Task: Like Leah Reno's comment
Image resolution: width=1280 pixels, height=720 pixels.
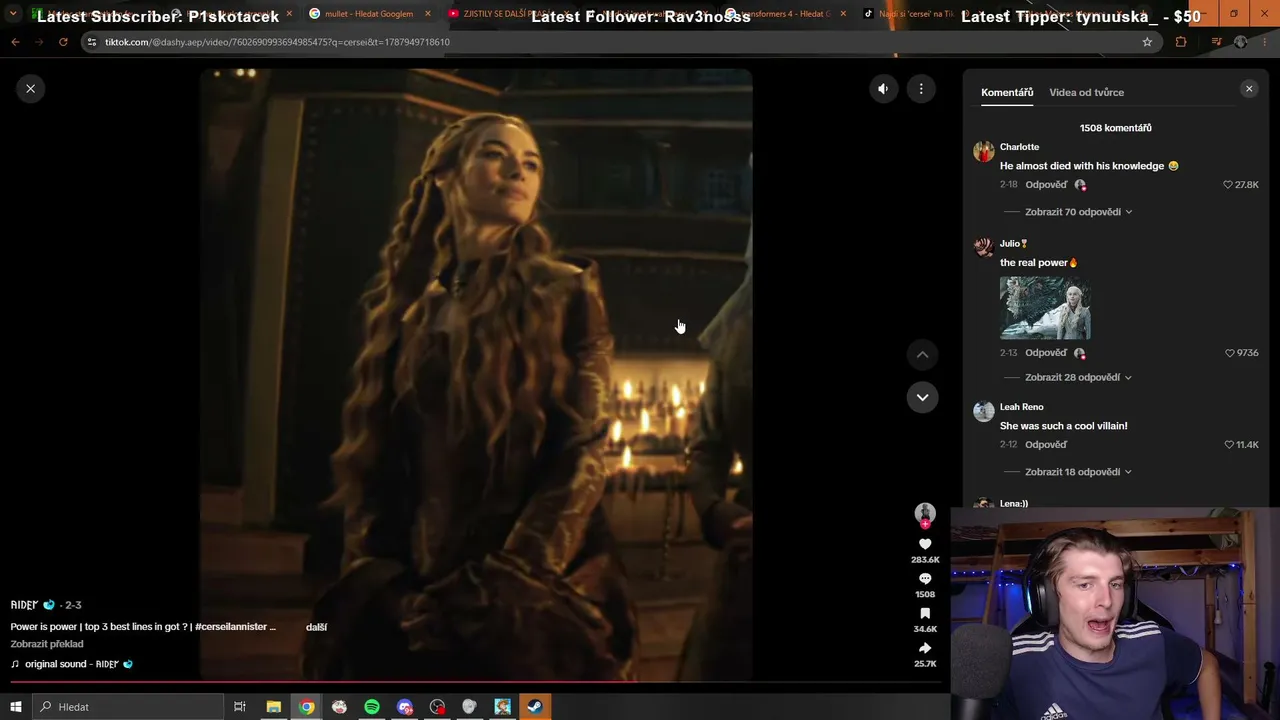Action: (x=1229, y=445)
